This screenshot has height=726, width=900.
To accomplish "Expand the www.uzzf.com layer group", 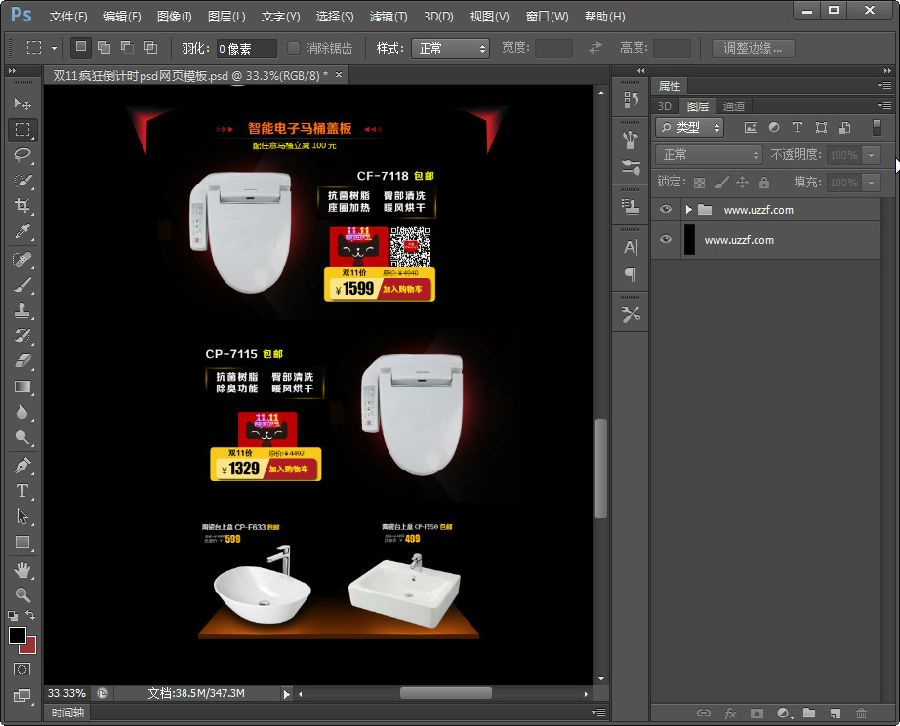I will (688, 210).
